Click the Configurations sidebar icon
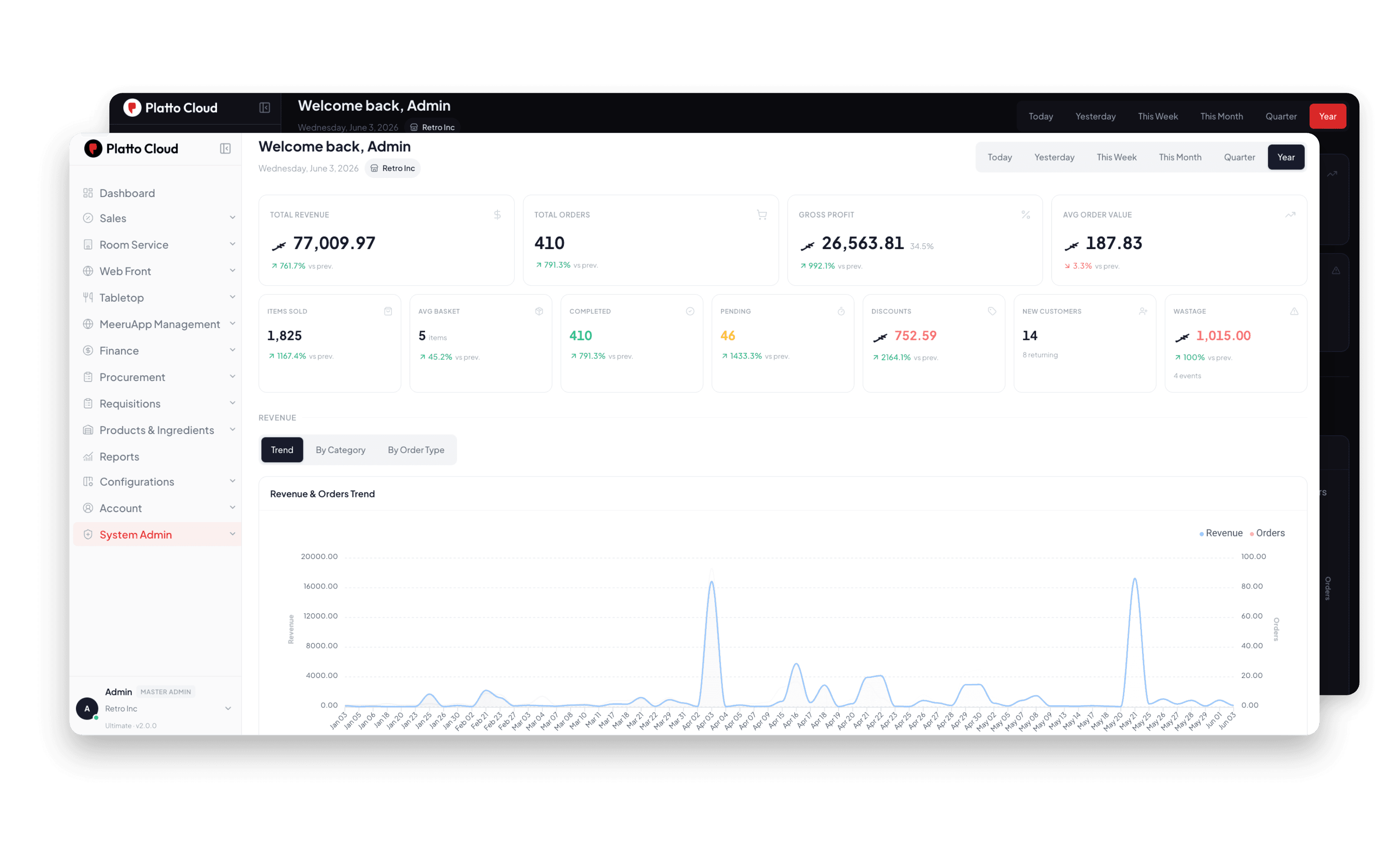Screen dimensions: 1389x868 (88, 482)
